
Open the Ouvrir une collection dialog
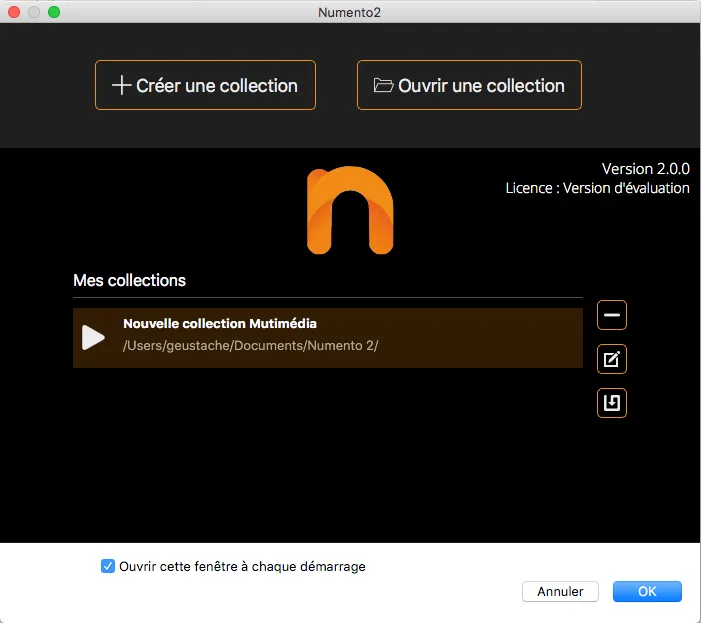tap(469, 86)
